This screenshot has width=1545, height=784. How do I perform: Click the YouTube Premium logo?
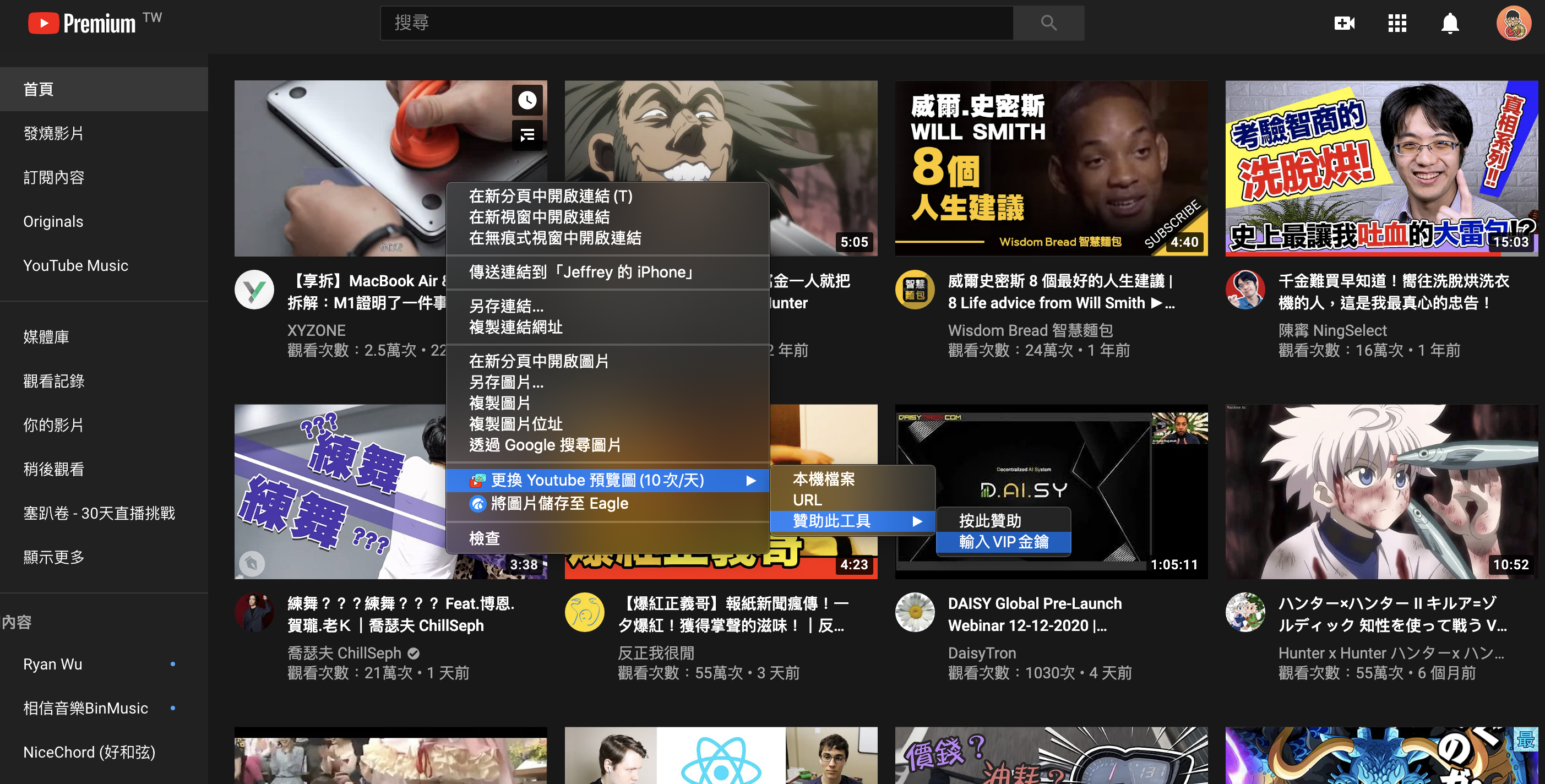point(82,23)
